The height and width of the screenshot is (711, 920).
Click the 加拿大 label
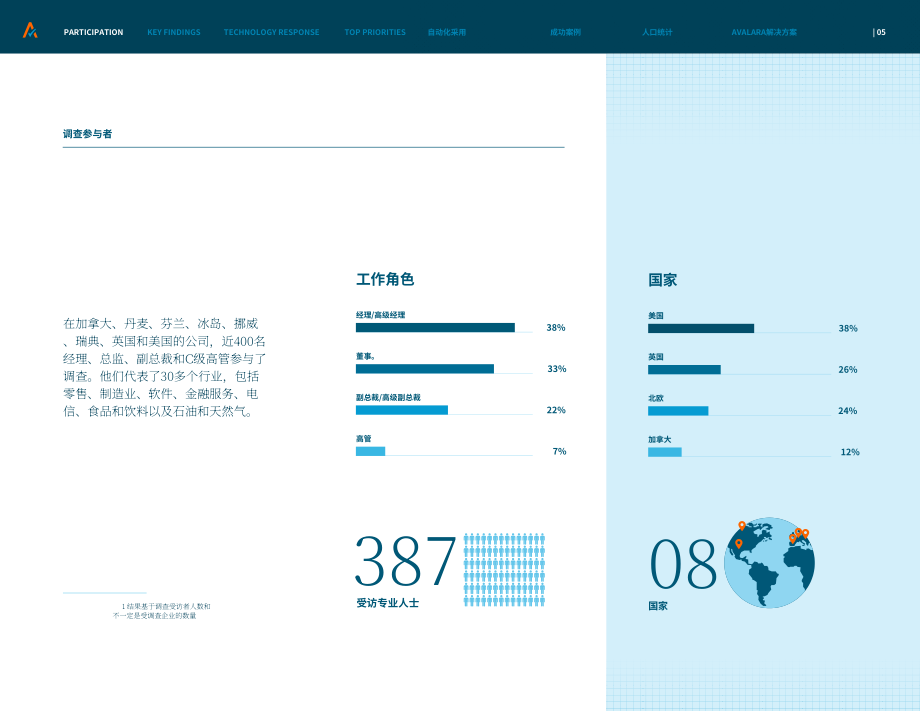tap(659, 439)
